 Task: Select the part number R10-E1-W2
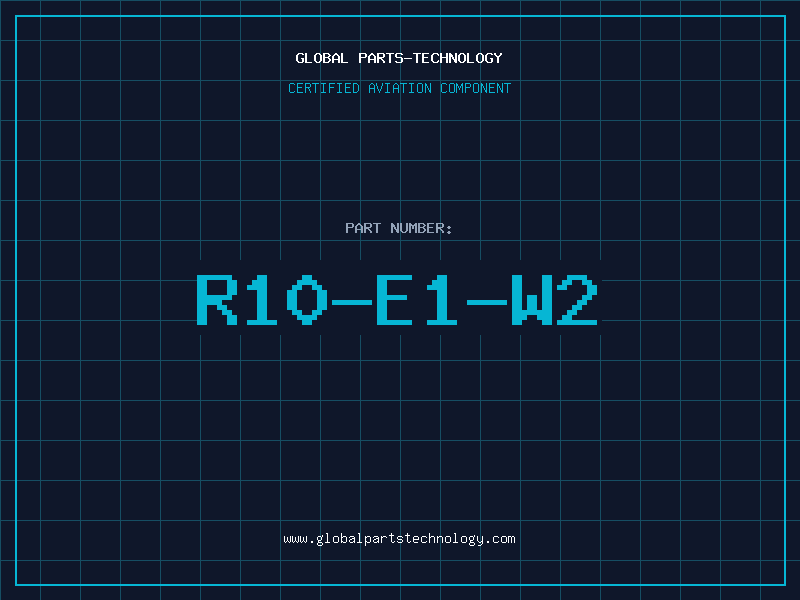pyautogui.click(x=397, y=299)
